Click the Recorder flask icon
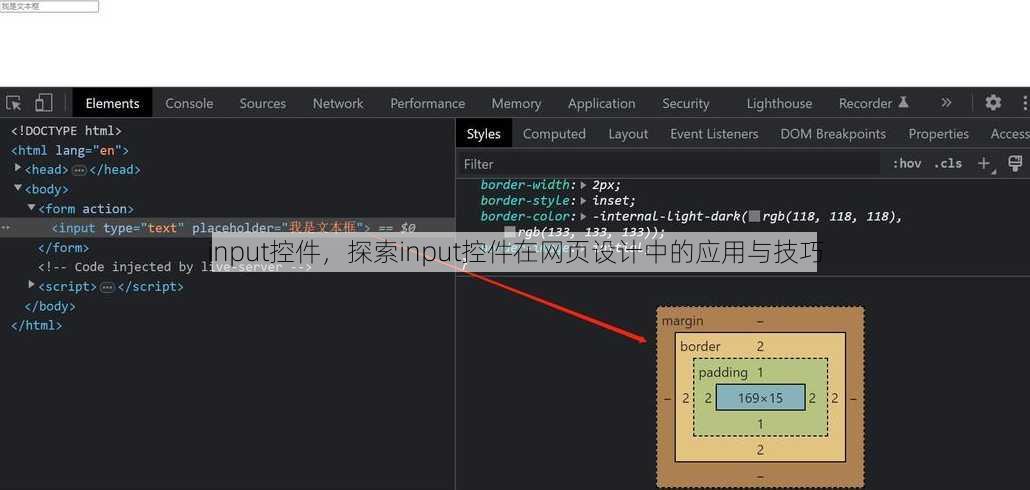The width and height of the screenshot is (1030, 490). coord(903,102)
